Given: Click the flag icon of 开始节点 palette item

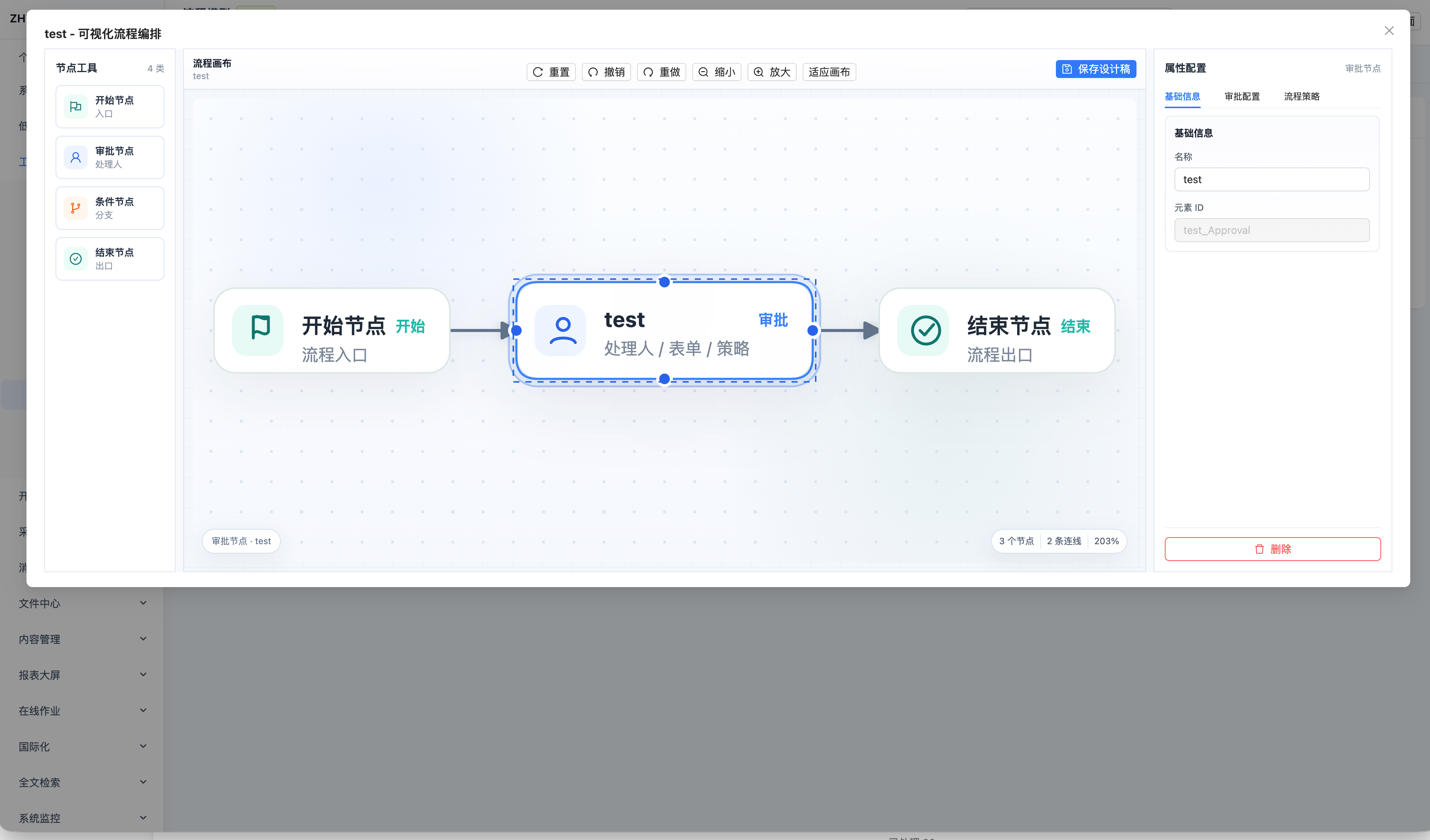Looking at the screenshot, I should pyautogui.click(x=75, y=107).
